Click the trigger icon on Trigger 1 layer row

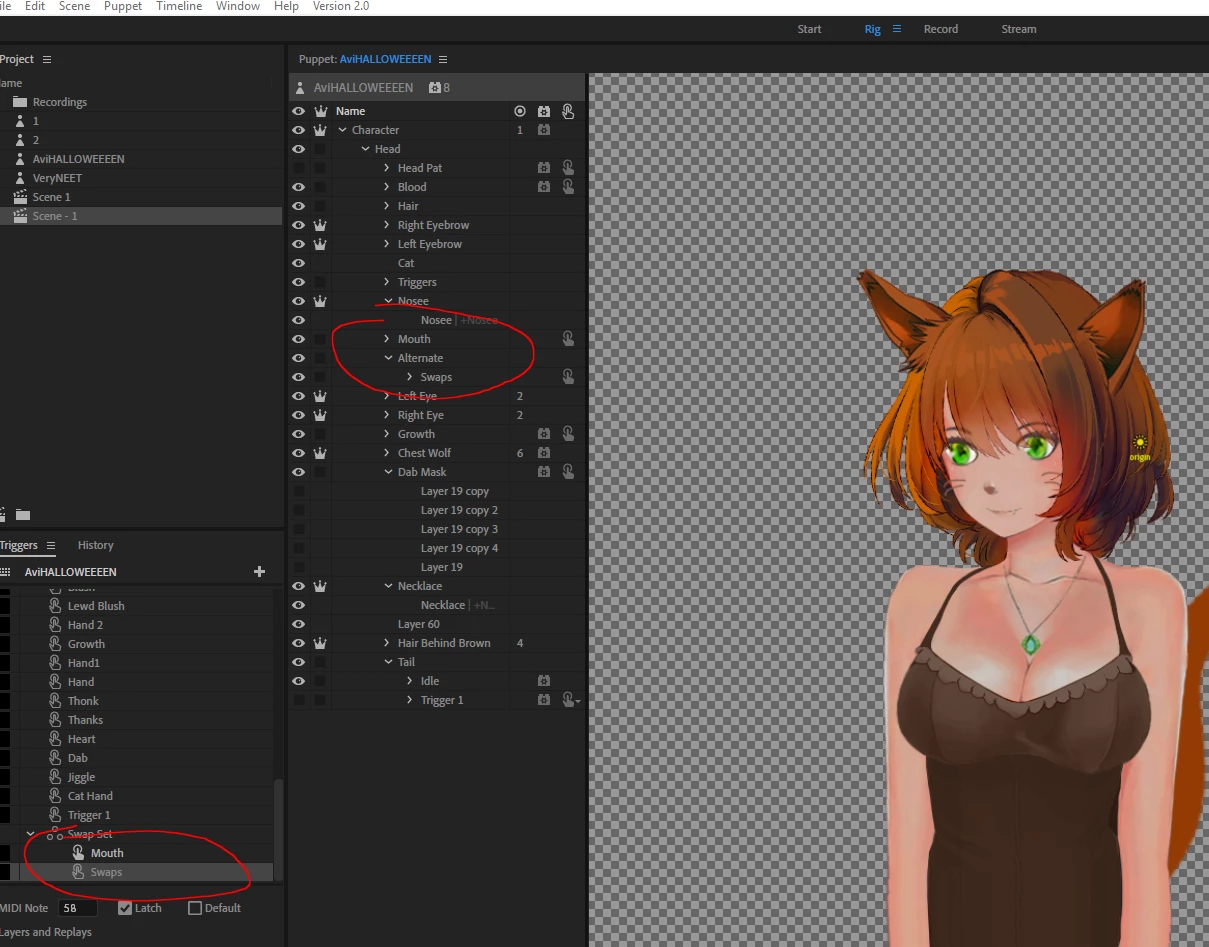tap(568, 700)
